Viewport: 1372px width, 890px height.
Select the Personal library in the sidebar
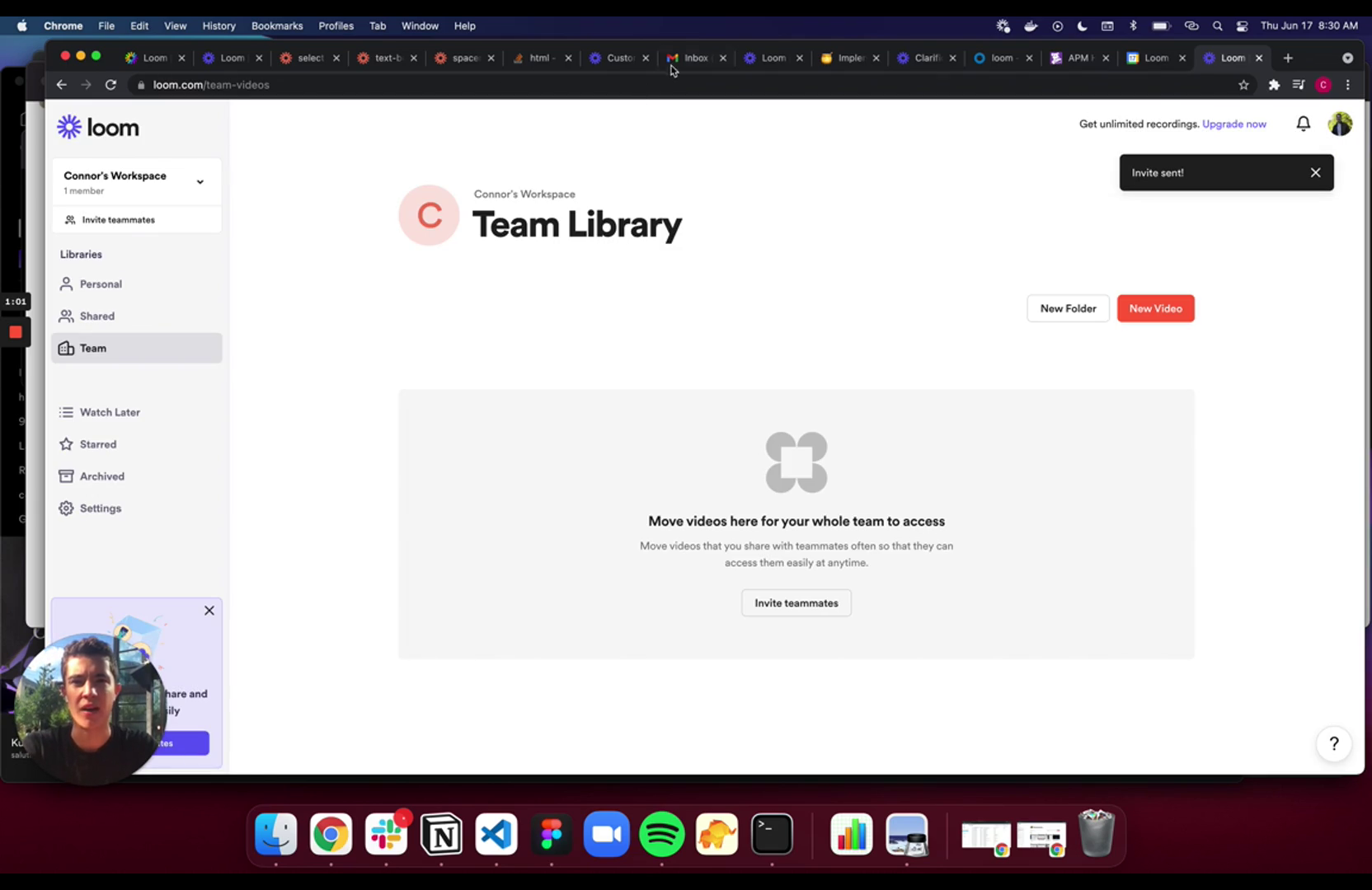tap(101, 283)
